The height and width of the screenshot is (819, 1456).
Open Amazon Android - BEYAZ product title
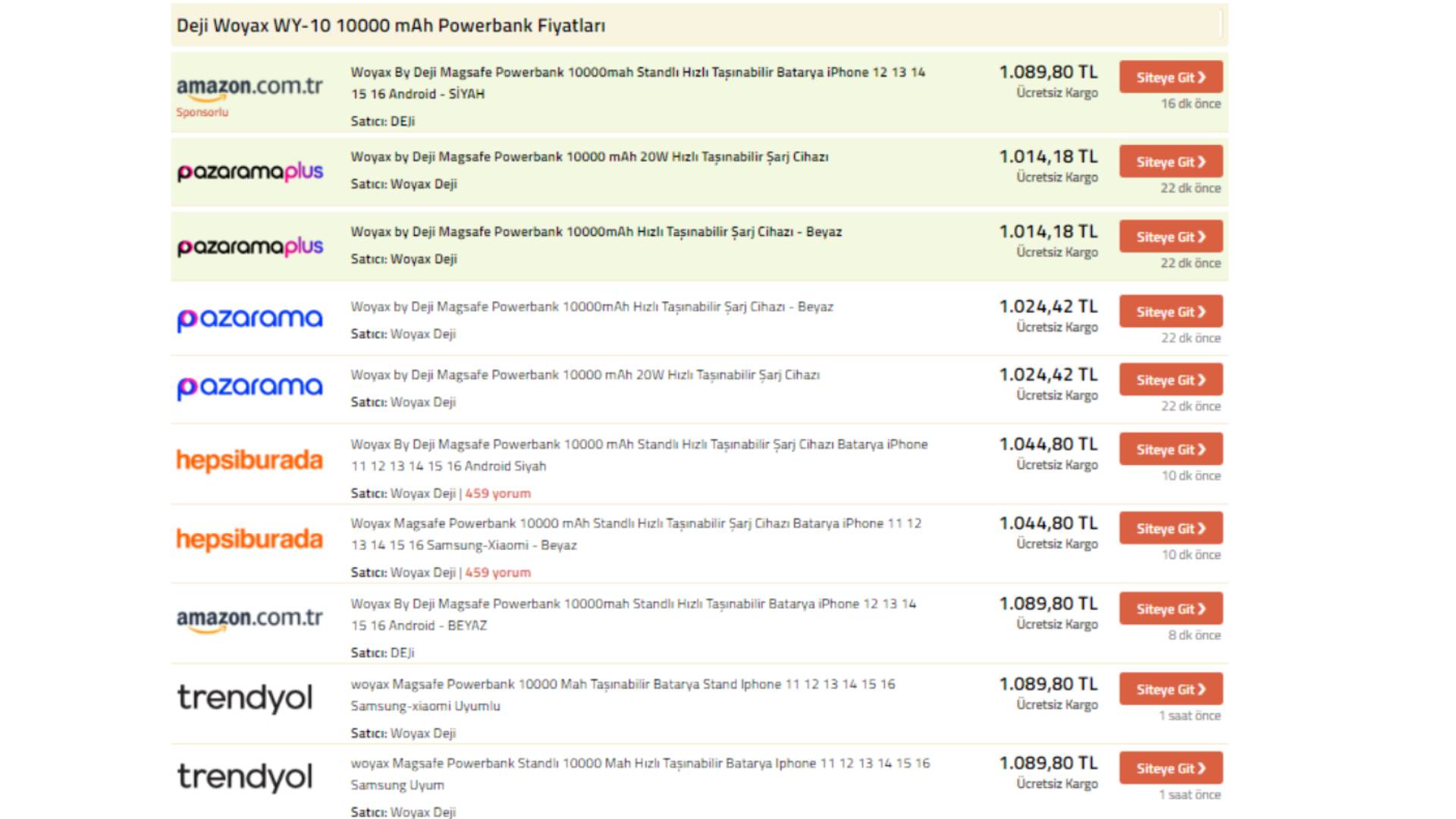tap(633, 614)
